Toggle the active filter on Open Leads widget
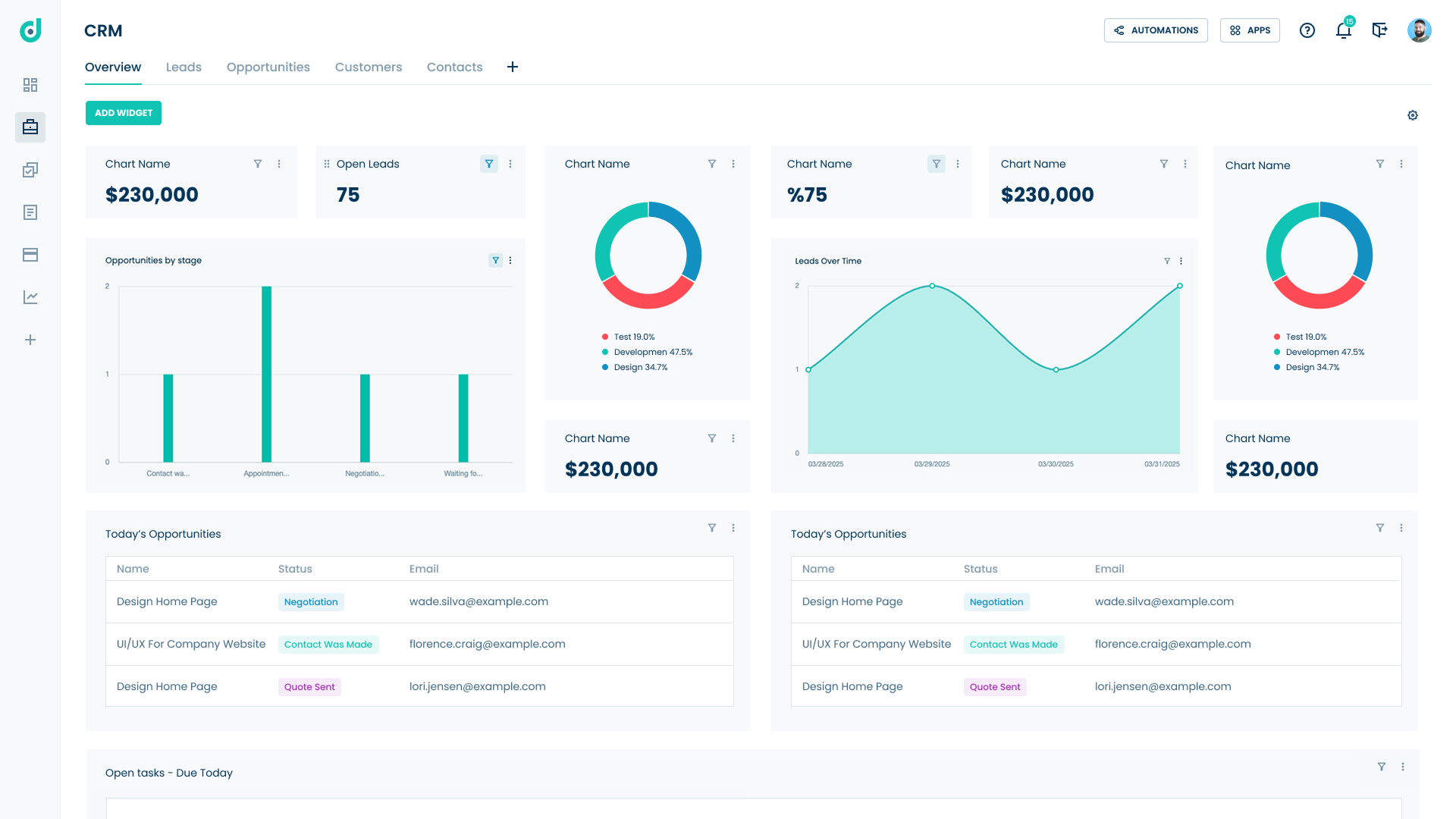This screenshot has height=819, width=1456. 489,164
